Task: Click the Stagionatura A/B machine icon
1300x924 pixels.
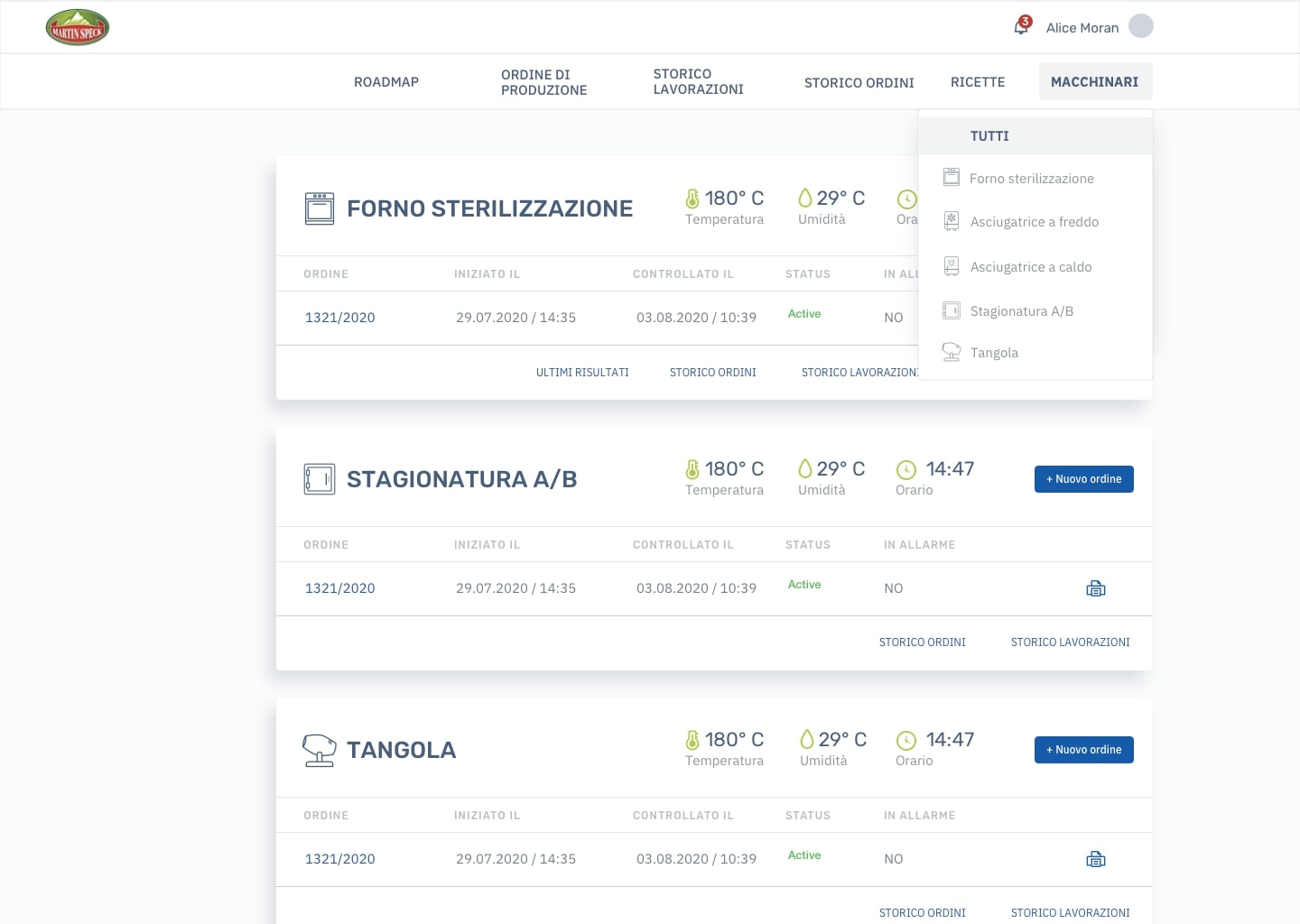Action: point(320,479)
